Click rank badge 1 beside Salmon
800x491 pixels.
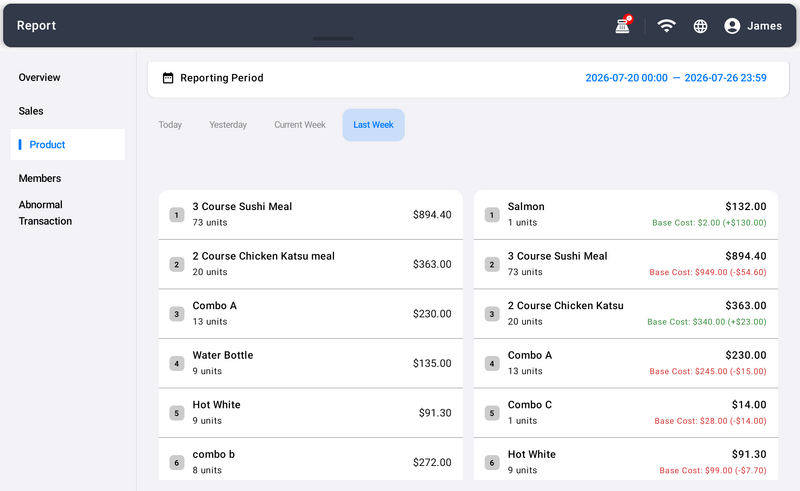click(492, 215)
